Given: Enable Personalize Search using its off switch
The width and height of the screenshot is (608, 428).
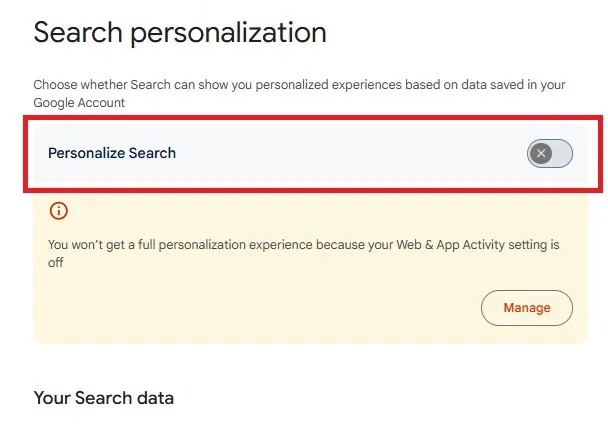Looking at the screenshot, I should [x=549, y=153].
